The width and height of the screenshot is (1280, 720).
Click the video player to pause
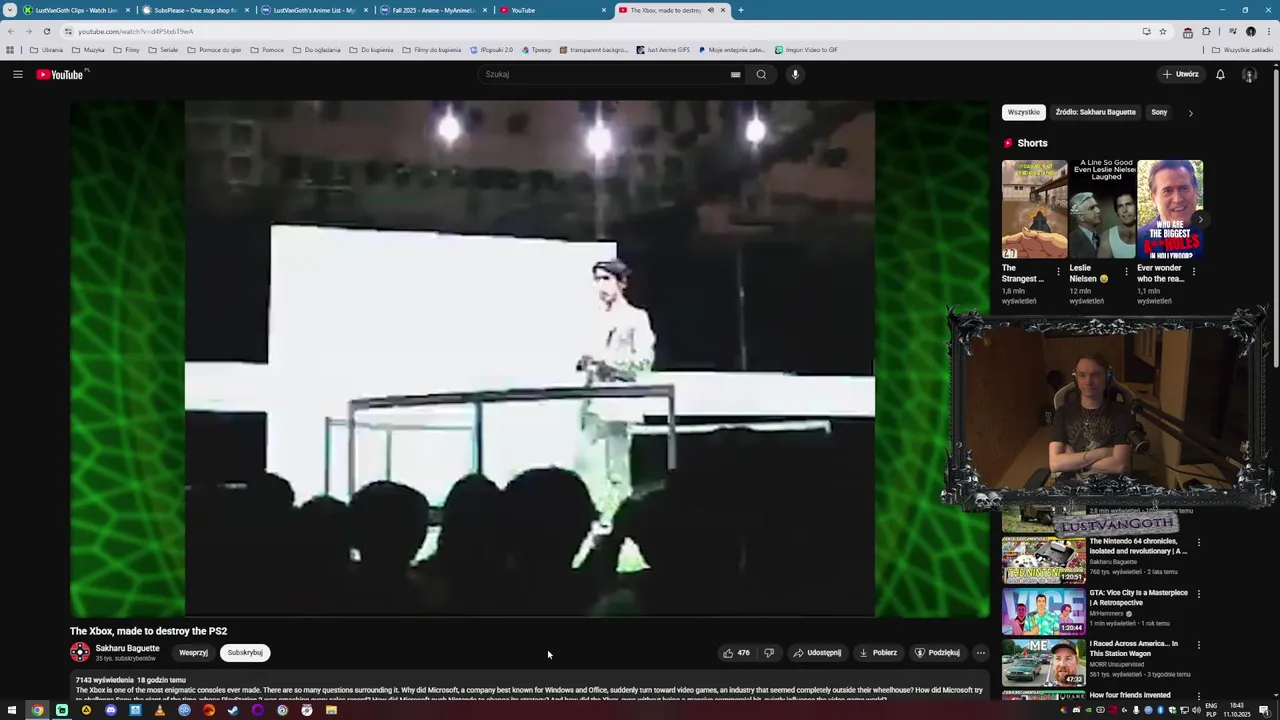tap(530, 358)
